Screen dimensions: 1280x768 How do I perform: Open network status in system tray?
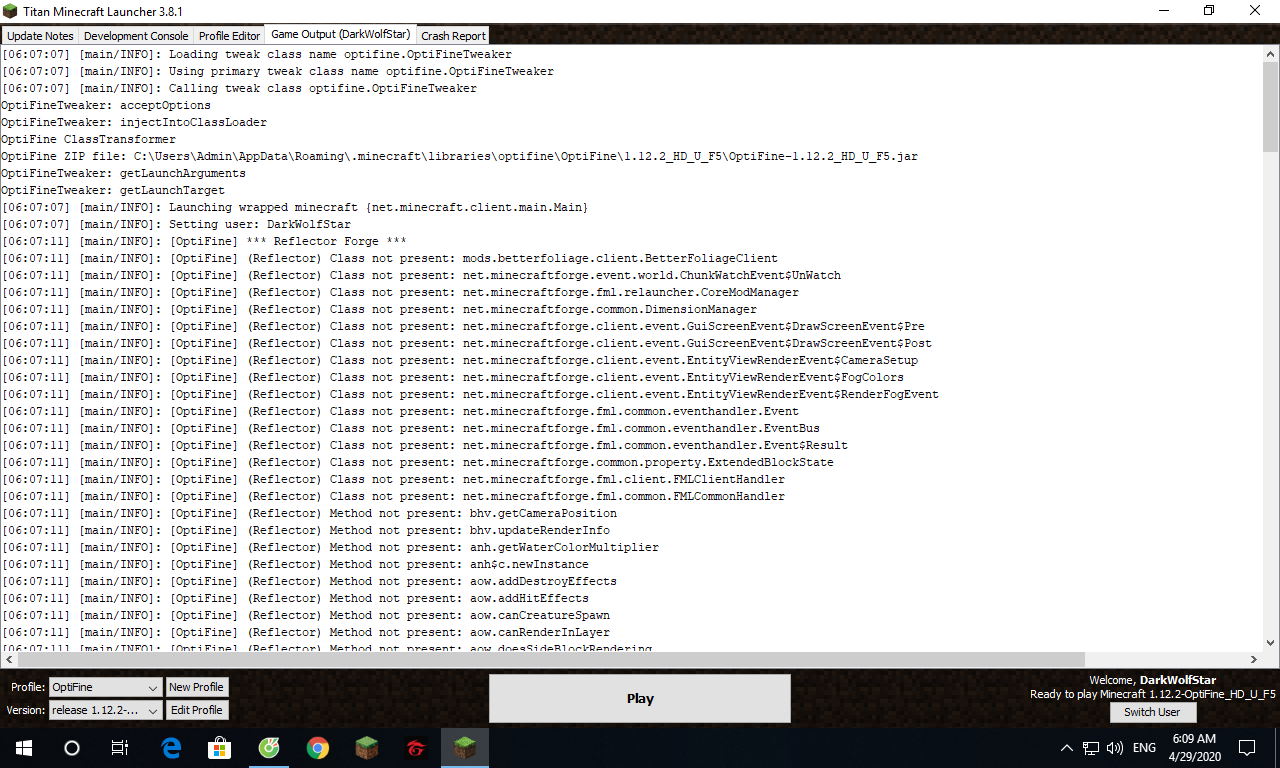click(1091, 747)
